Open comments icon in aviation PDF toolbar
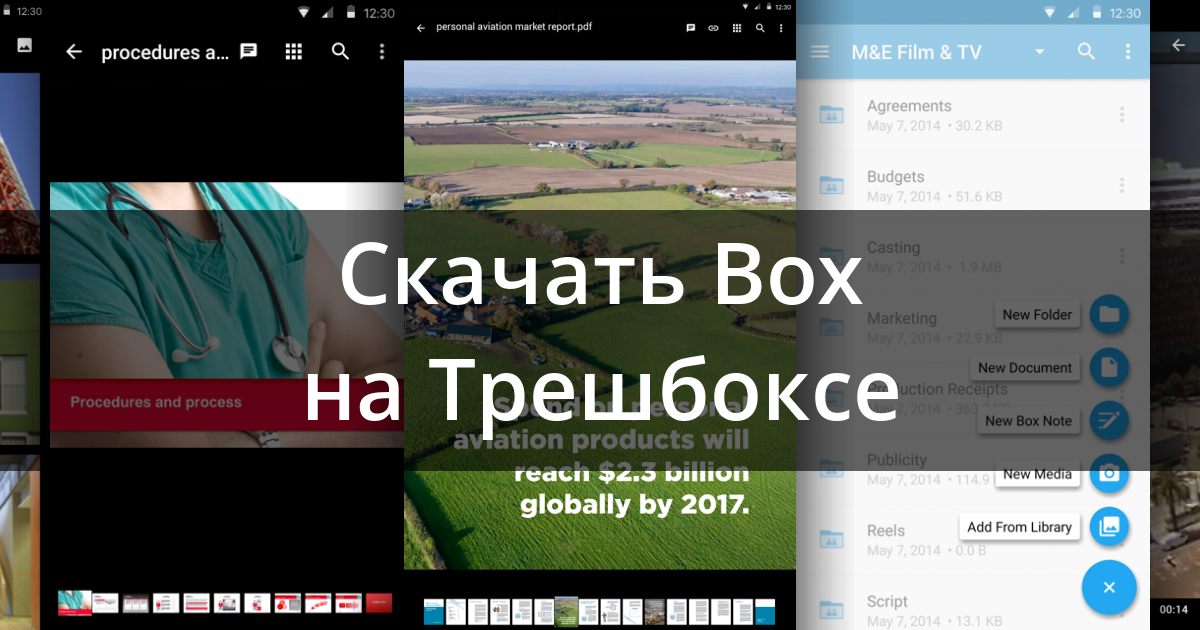The image size is (1200, 630). click(x=691, y=28)
